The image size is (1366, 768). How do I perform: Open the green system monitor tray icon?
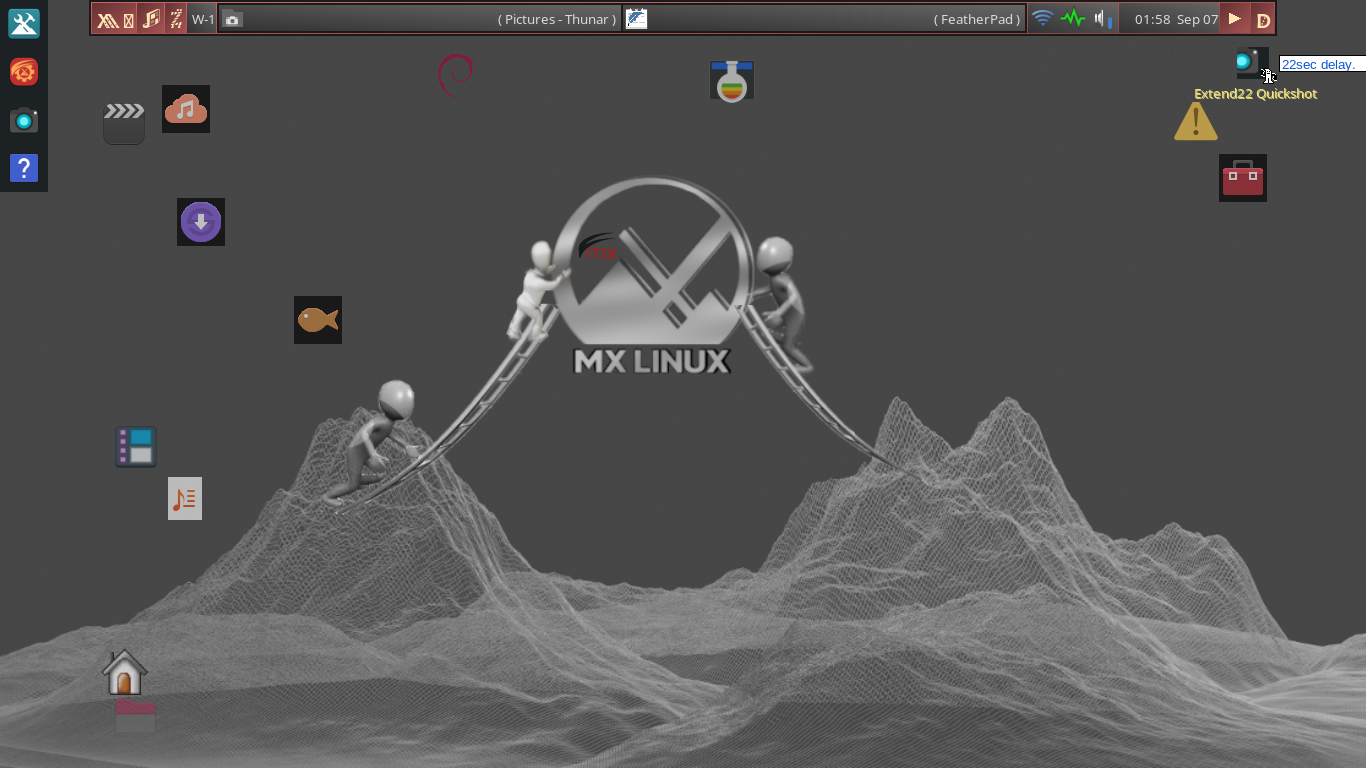coord(1073,19)
